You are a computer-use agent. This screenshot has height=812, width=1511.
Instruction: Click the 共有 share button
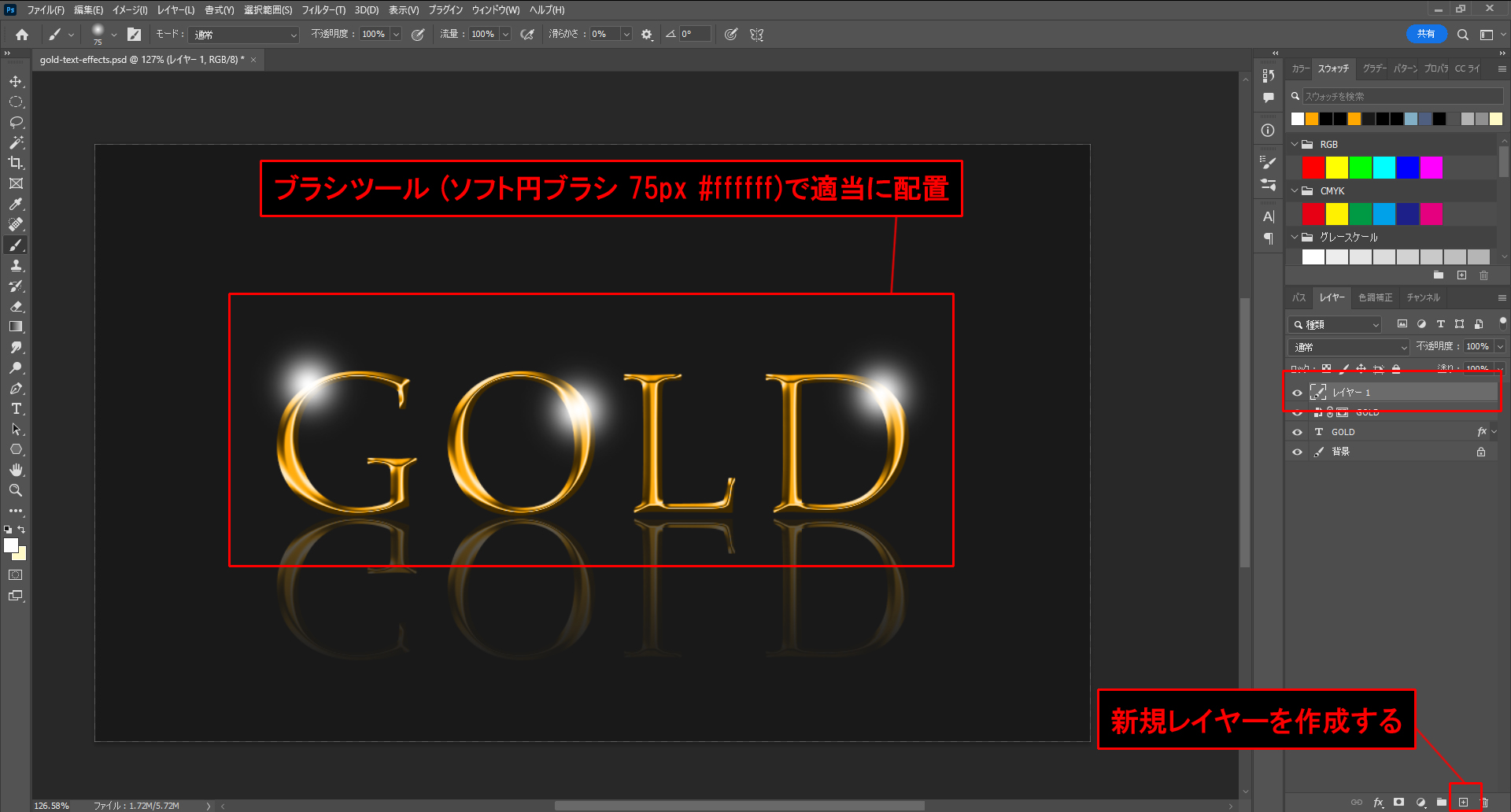click(x=1425, y=35)
